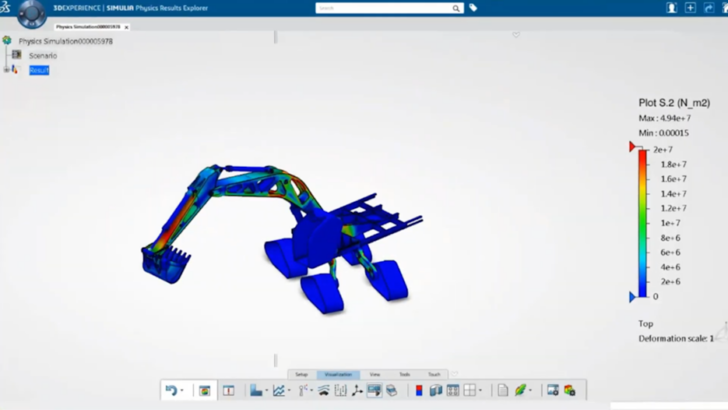Screen dimensions: 728x410
Task: Click the Scenario node film icon
Action: tap(17, 55)
